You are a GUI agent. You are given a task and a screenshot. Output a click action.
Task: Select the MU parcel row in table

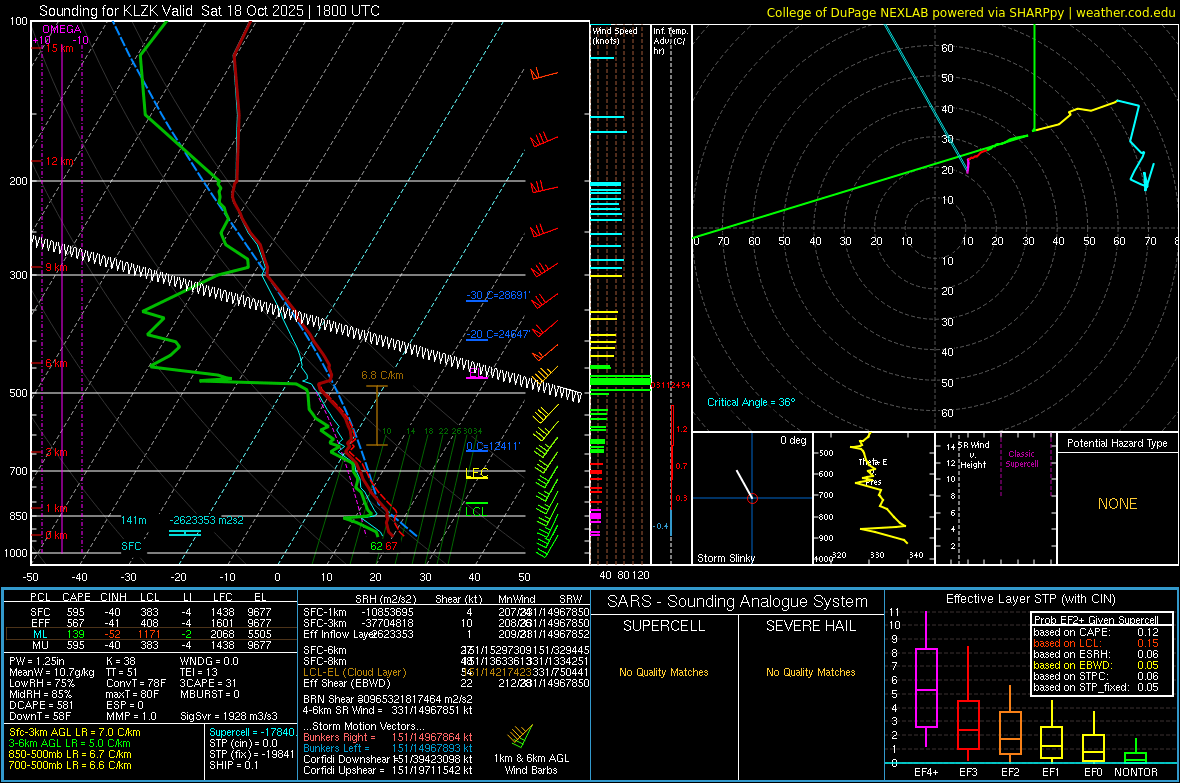[150, 644]
